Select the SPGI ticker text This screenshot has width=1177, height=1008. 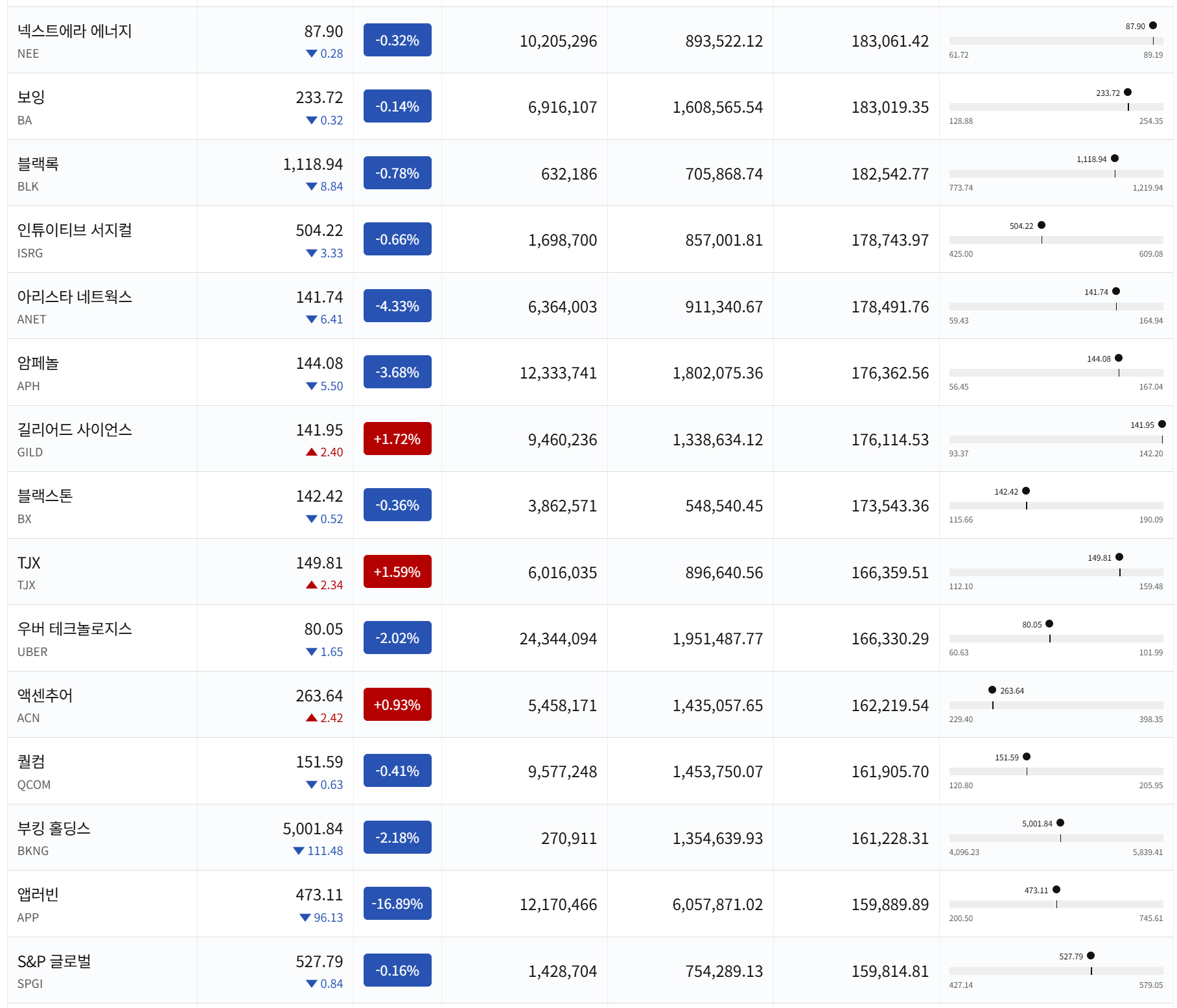point(30,983)
